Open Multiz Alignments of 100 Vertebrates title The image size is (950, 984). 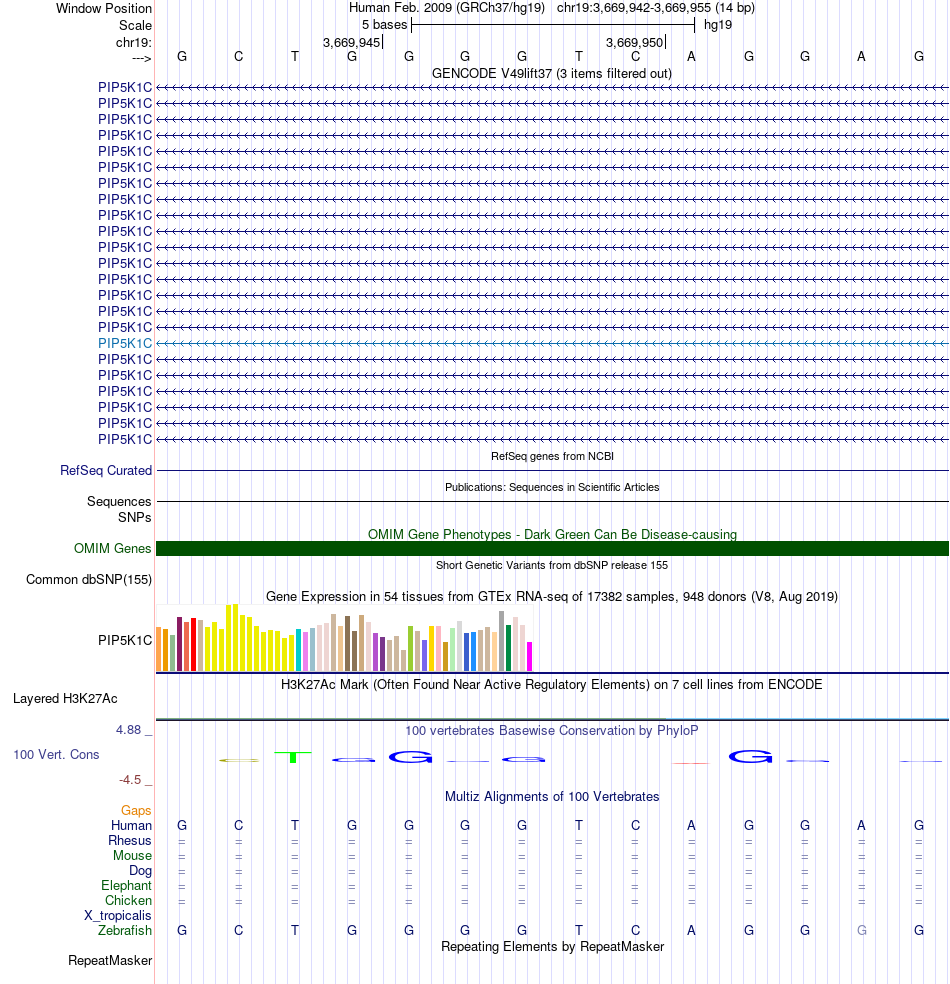point(552,796)
